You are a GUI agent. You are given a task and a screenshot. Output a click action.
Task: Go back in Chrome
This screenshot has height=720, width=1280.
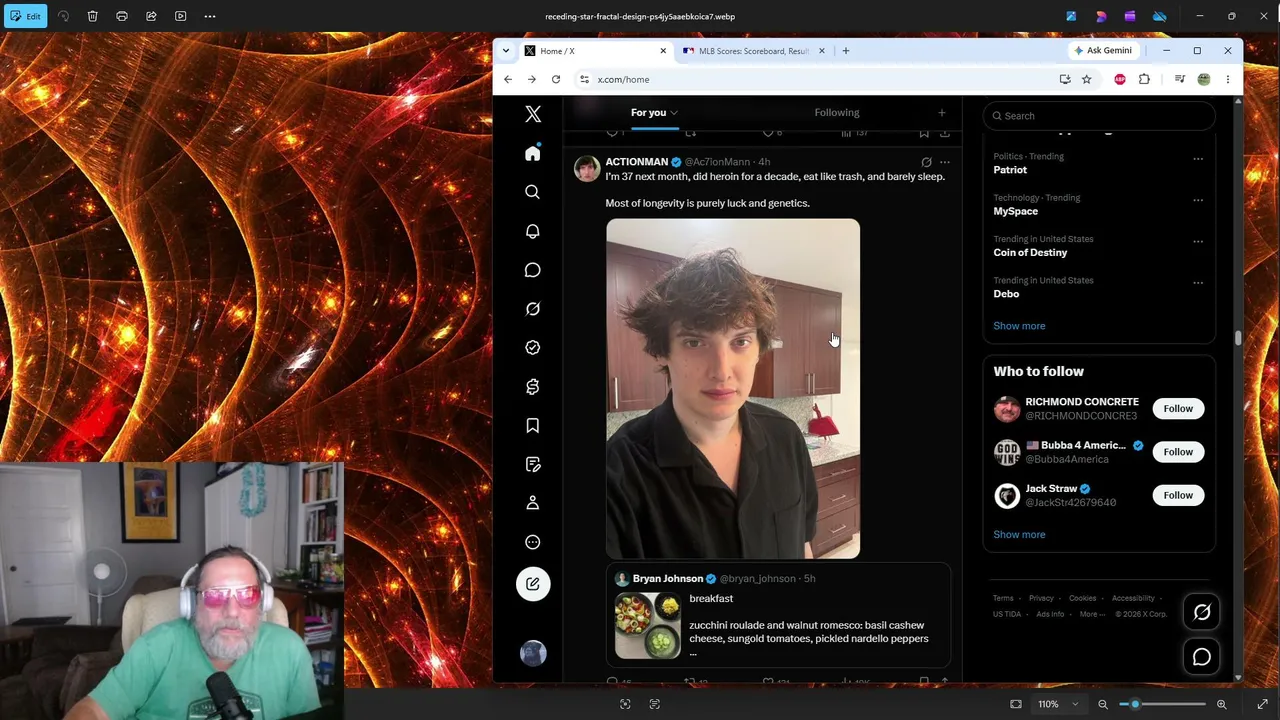(508, 79)
